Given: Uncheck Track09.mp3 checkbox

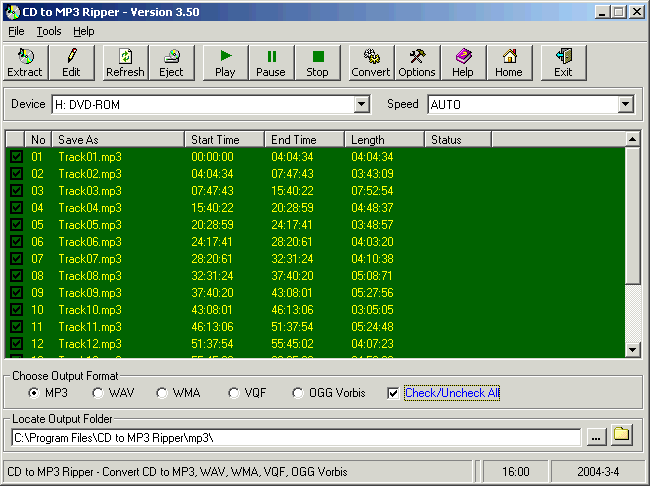Looking at the screenshot, I should coord(17,293).
